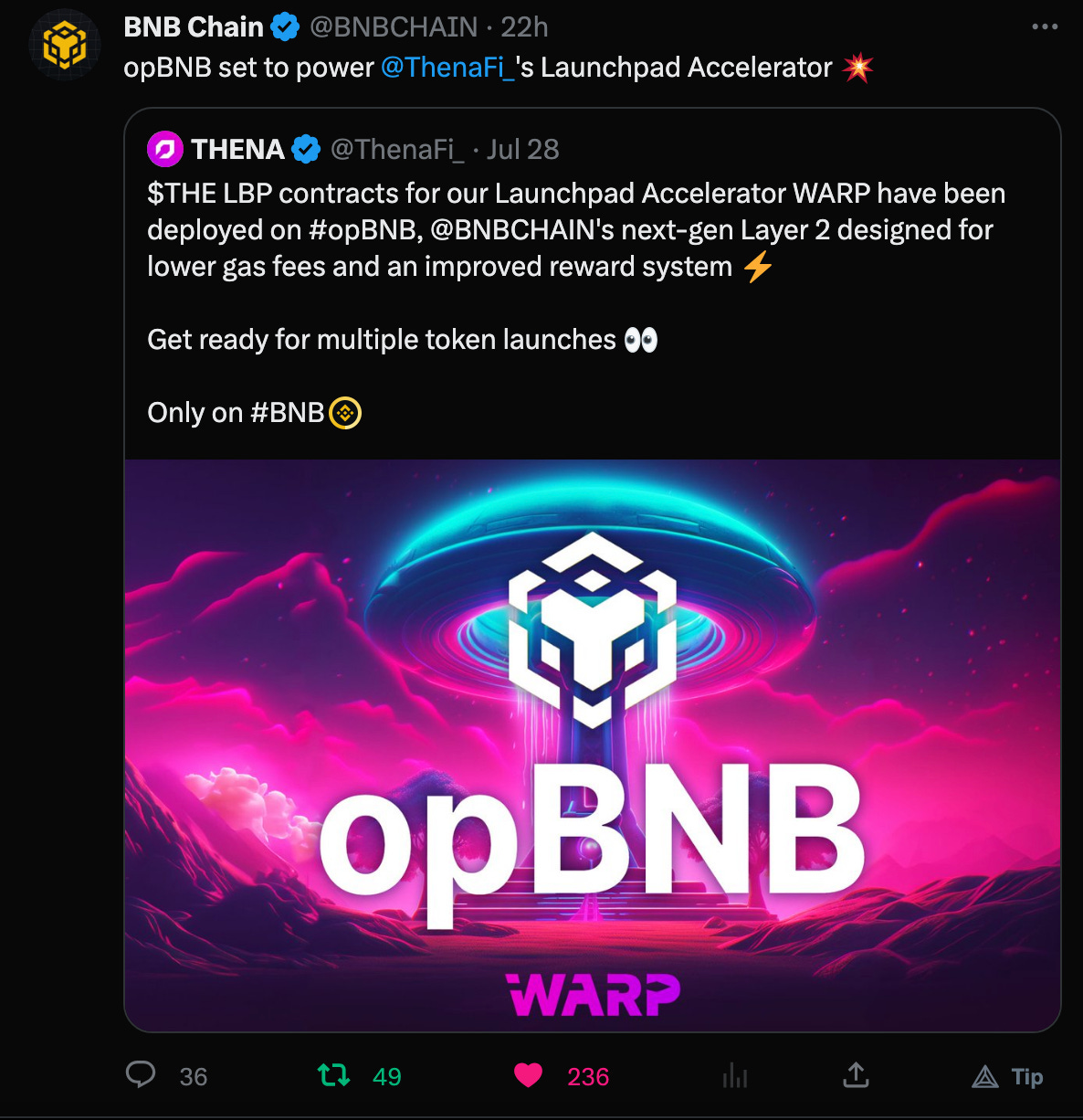Open the THENA display name in quoted tweet
The width and height of the screenshot is (1083, 1120).
pos(237,149)
